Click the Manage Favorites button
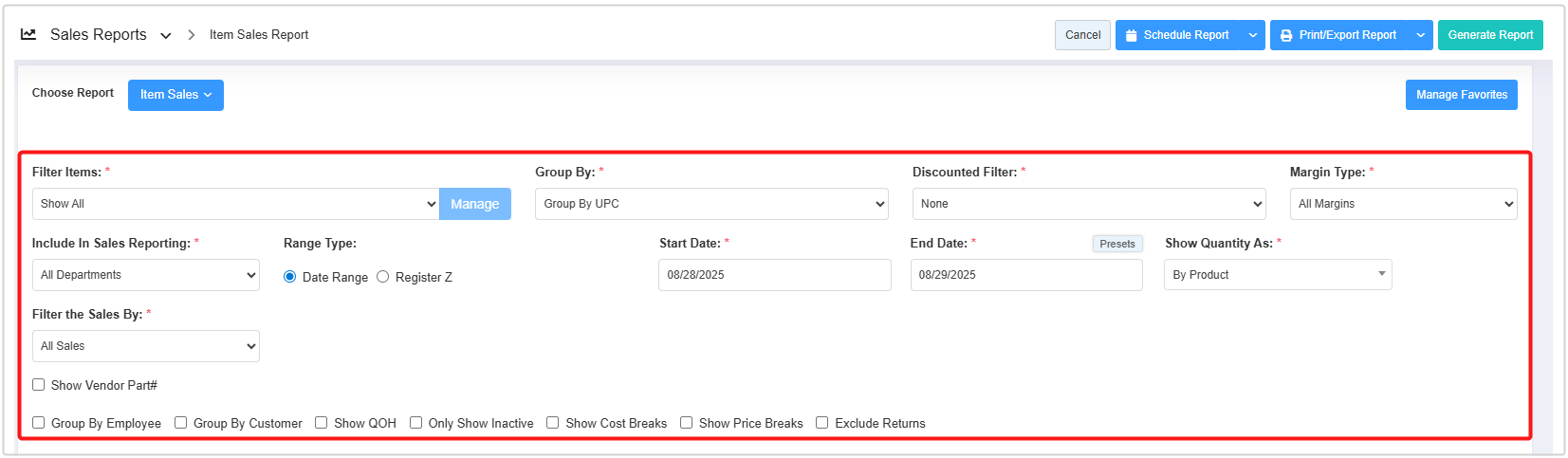 (1461, 95)
